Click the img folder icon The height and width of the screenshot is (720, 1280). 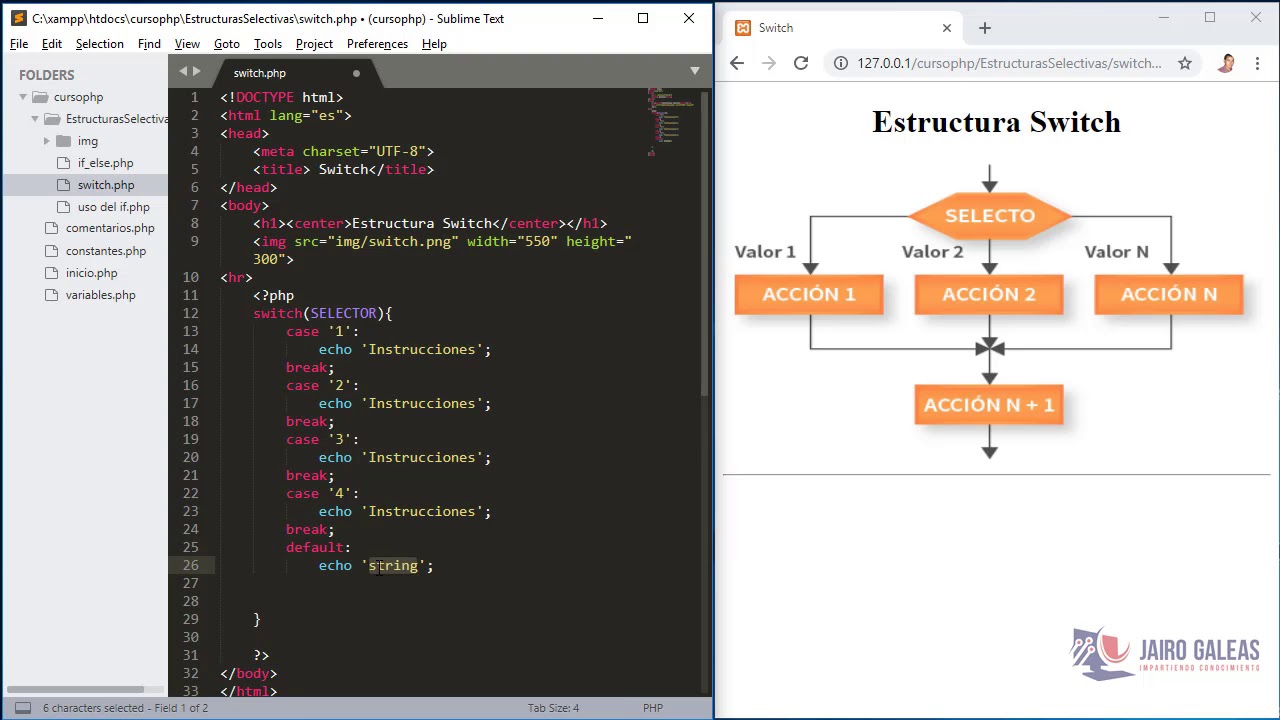click(64, 141)
